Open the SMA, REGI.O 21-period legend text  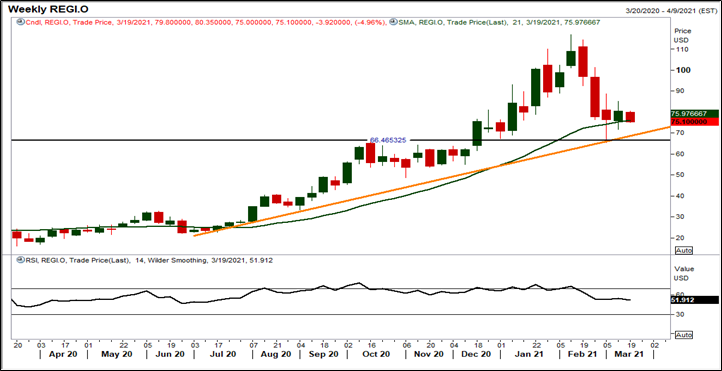coord(498,22)
